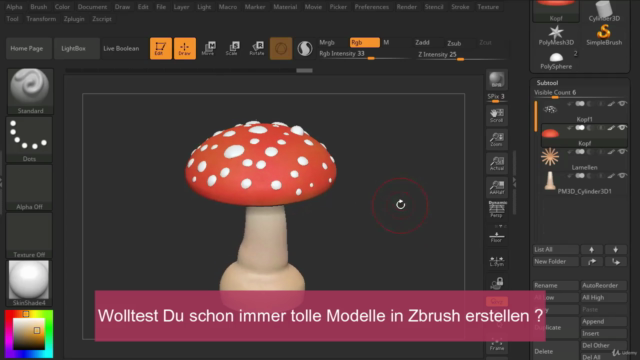
Task: Toggle the lock icon below L.Sym
Action: [497, 283]
